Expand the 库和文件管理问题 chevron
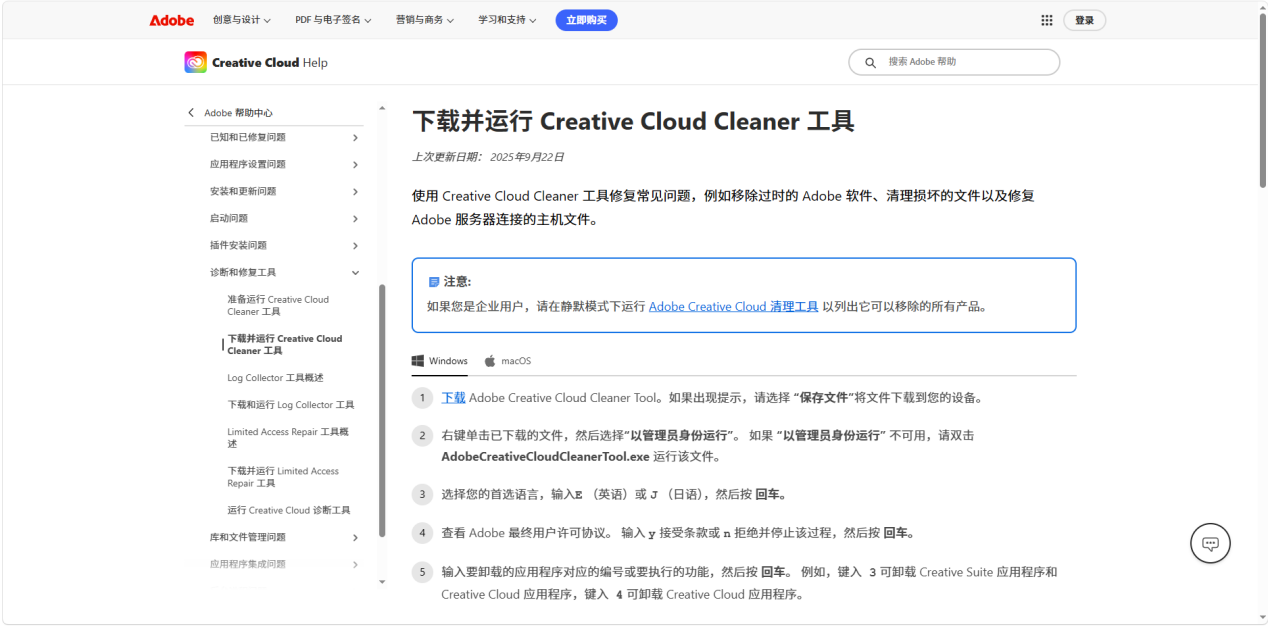 [355, 537]
